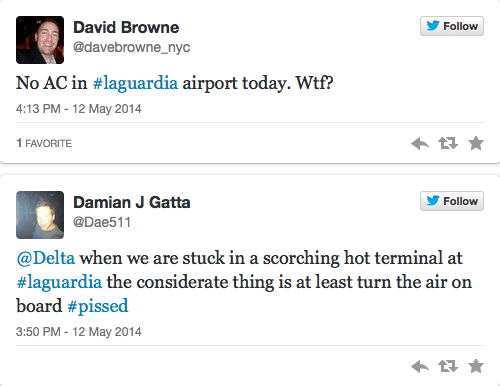
Task: Open the 4:13 PM - 12 May 2014 timestamp
Action: (x=79, y=109)
